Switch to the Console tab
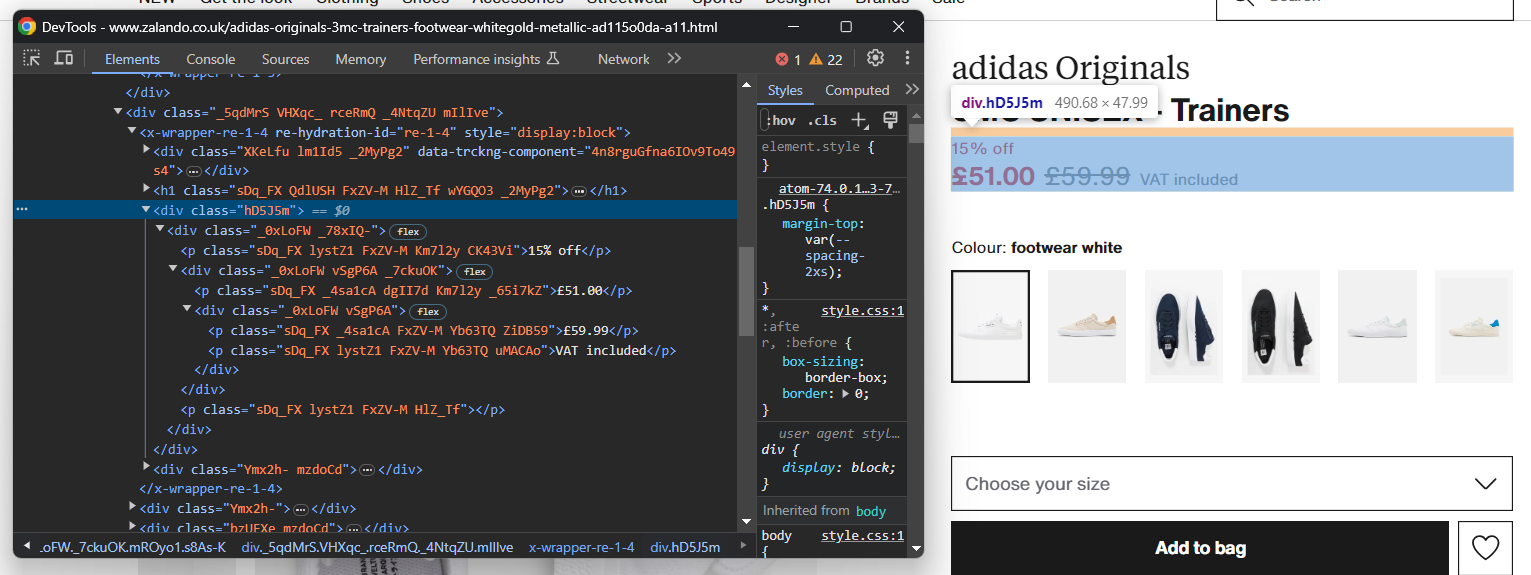This screenshot has height=575, width=1531. coord(210,60)
